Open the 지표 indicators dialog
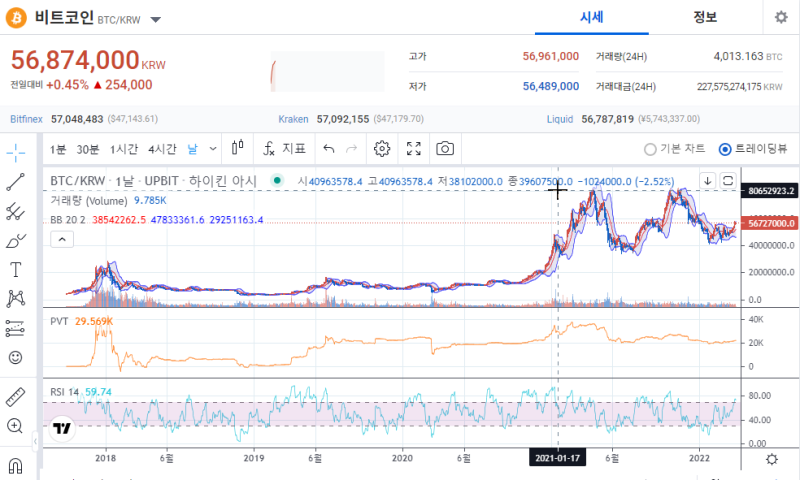 point(284,148)
